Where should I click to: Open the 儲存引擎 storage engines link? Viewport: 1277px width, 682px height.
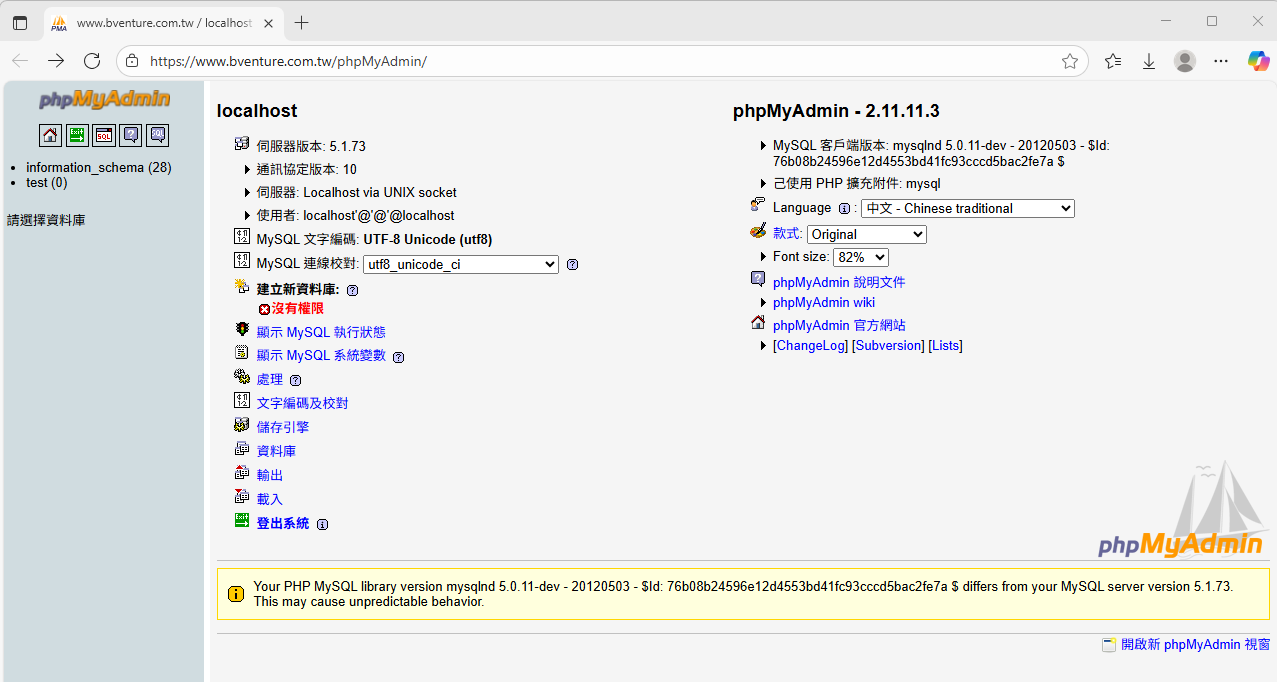283,427
